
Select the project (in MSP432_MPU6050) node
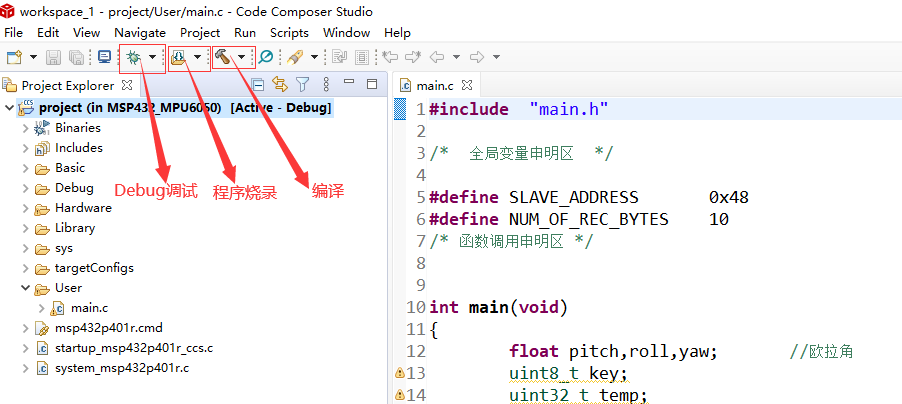[185, 108]
